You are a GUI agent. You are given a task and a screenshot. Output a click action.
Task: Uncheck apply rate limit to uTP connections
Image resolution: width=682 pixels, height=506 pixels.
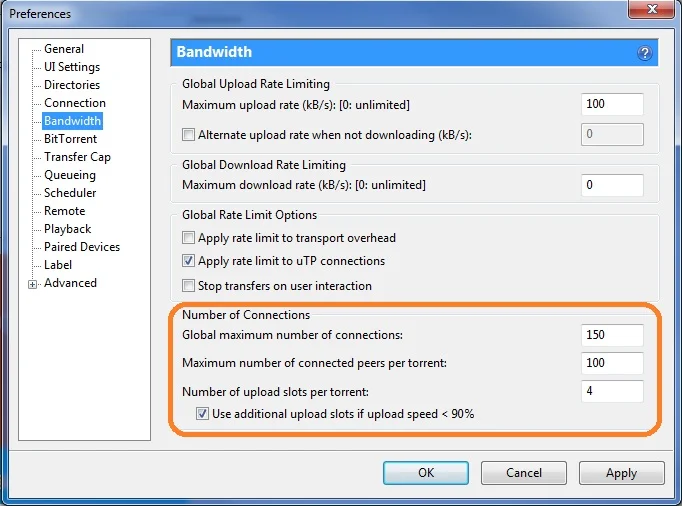click(x=189, y=261)
